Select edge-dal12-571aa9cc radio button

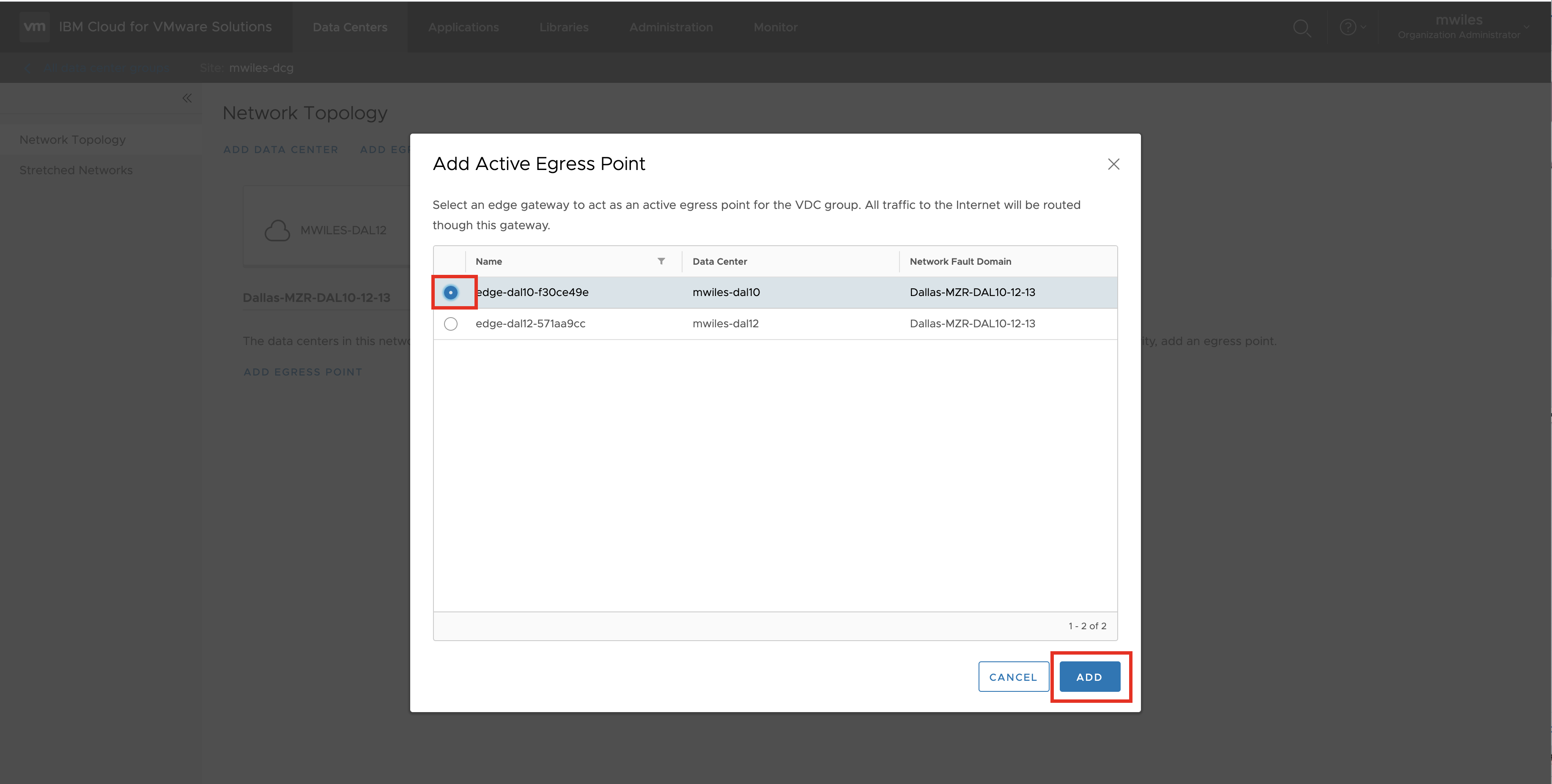[450, 323]
